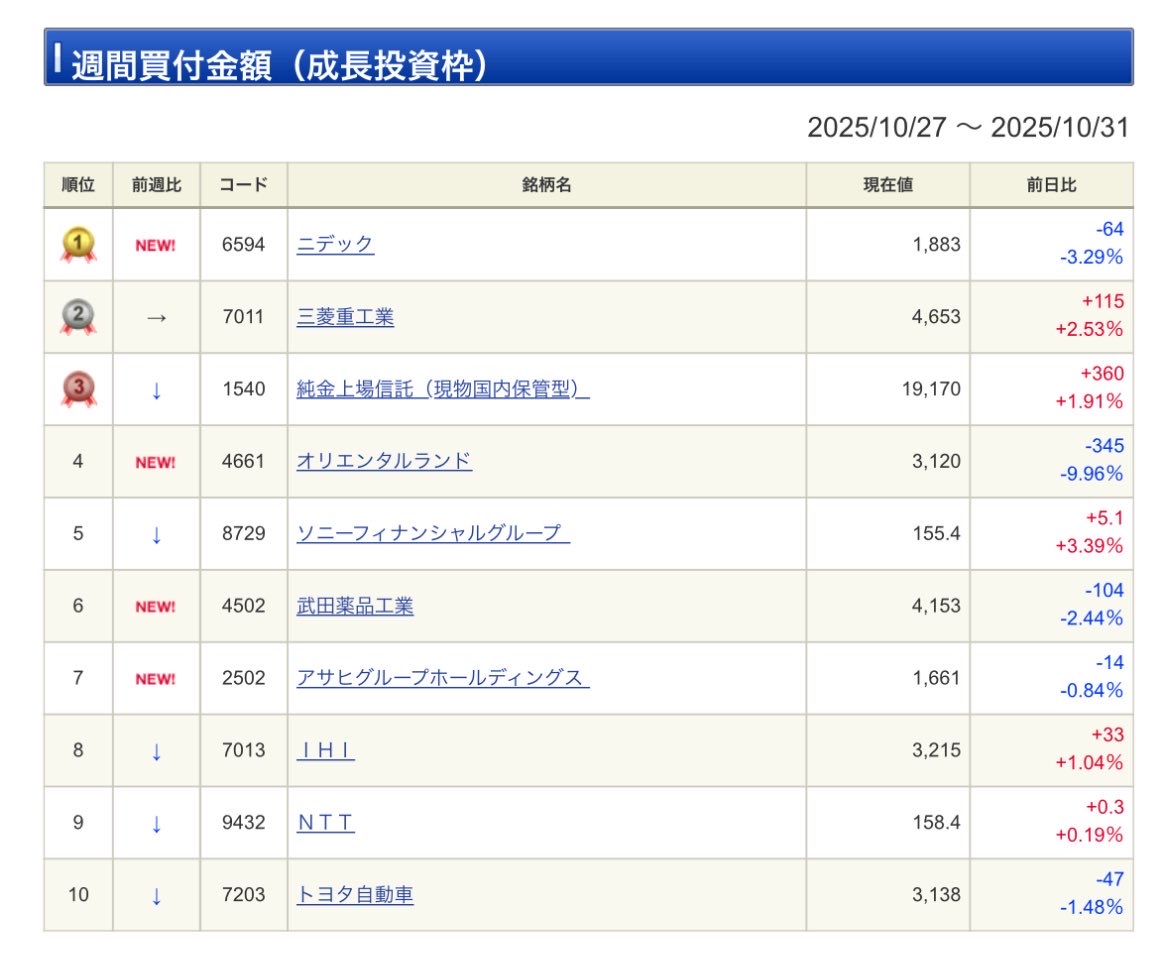This screenshot has height=958, width=1170.
Task: Click the down arrow beside code 1540
Action: (155, 390)
